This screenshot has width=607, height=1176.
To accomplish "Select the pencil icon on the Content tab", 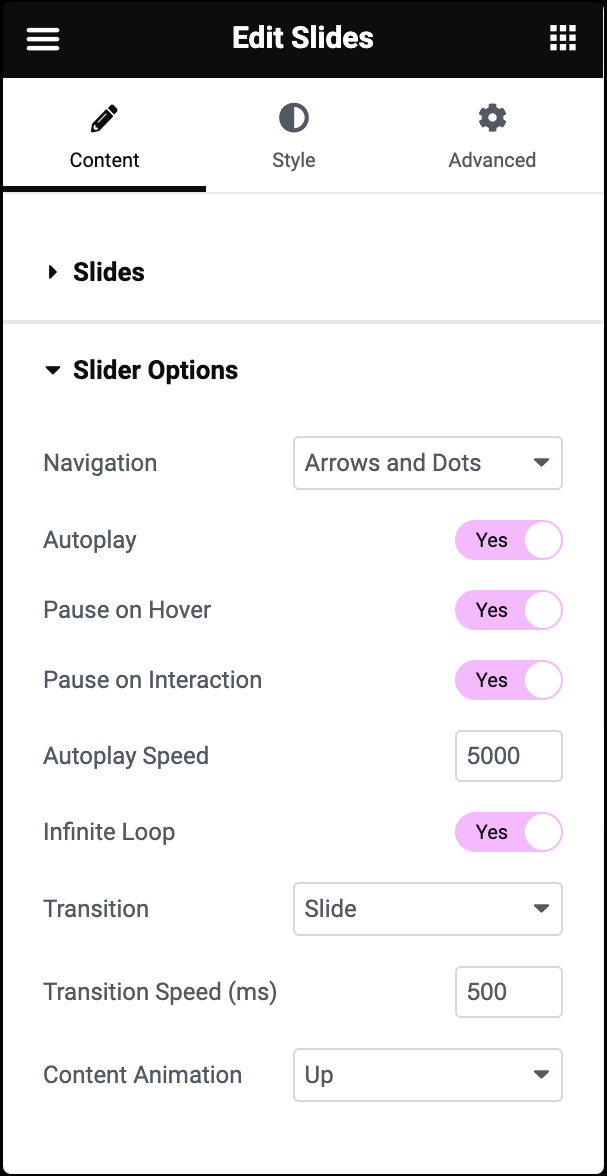I will pos(104,116).
